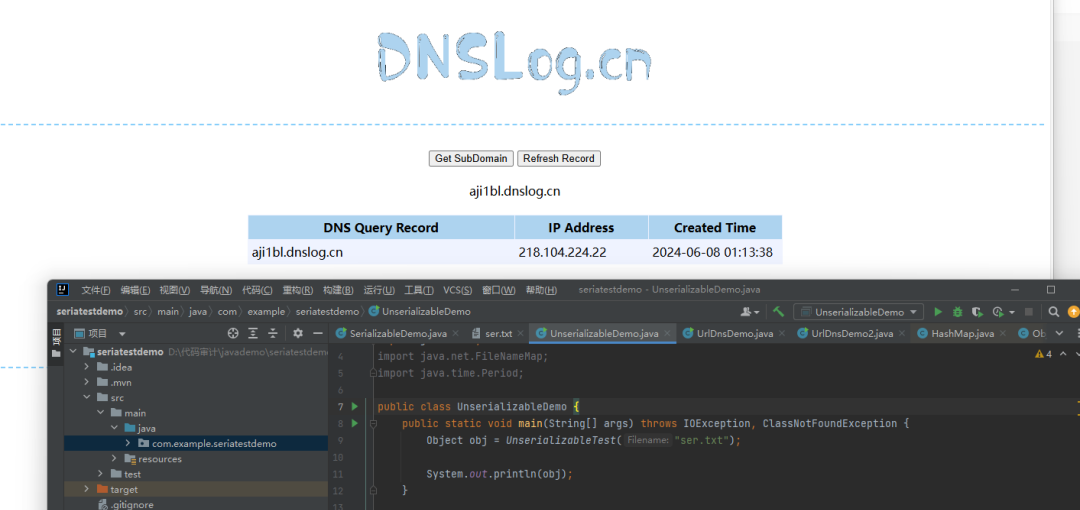Close the UrlDnsDemo2.java tab

pos(902,334)
